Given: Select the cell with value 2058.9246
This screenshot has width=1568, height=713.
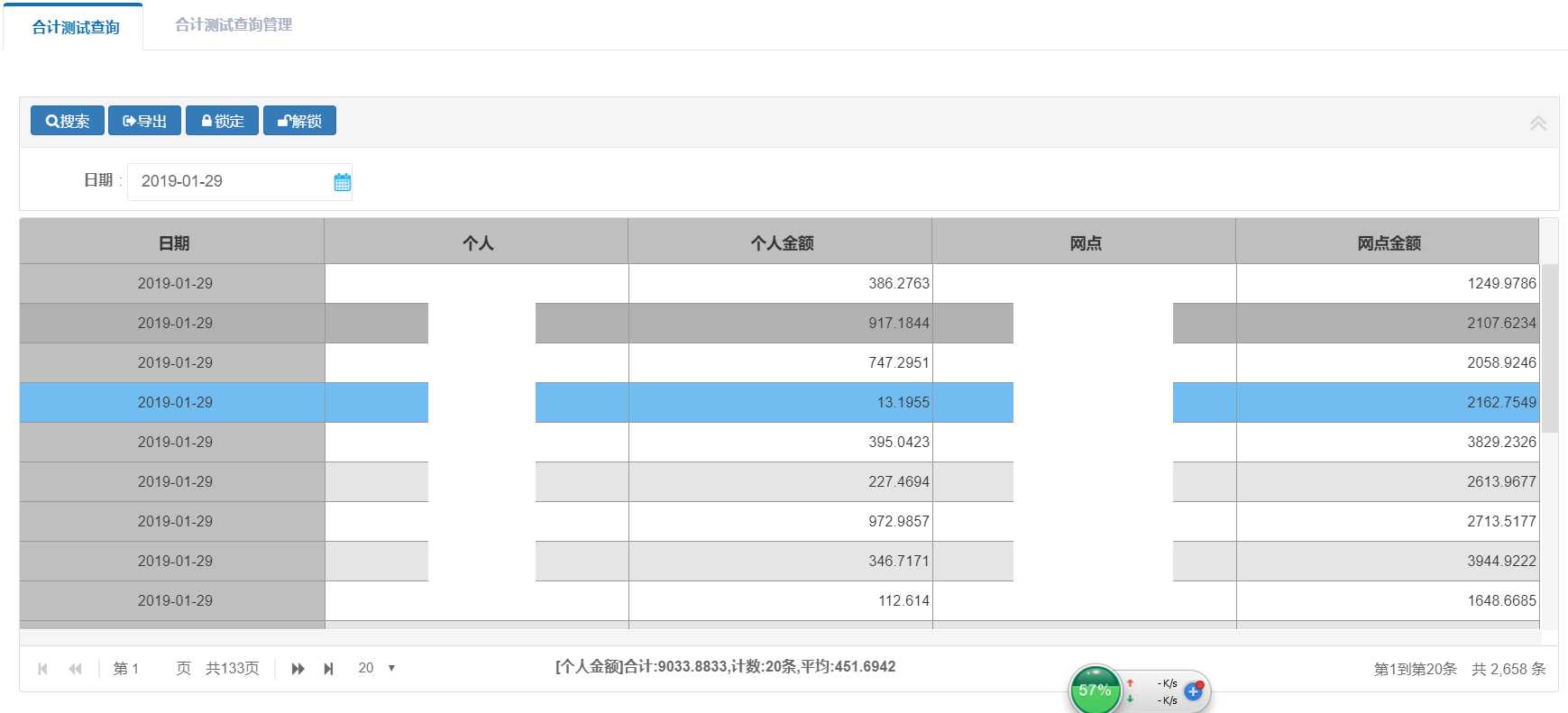Looking at the screenshot, I should click(1388, 362).
